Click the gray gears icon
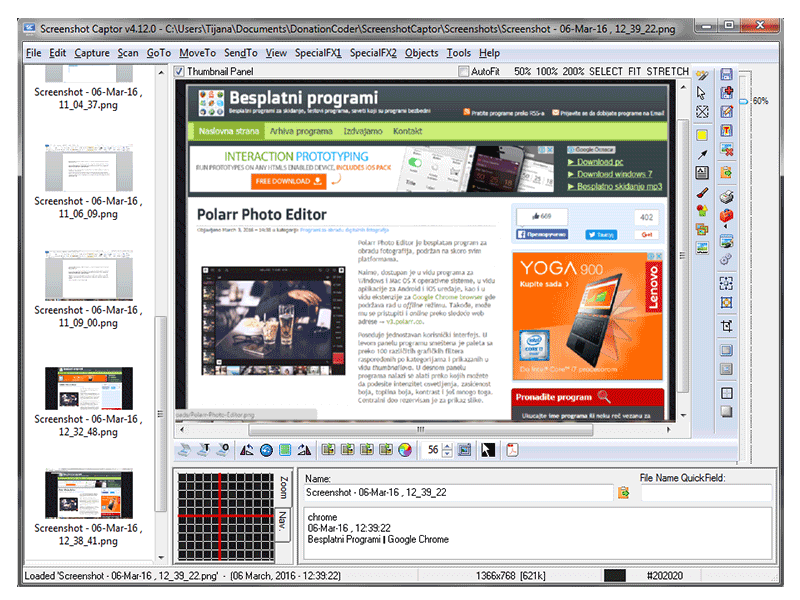800x600 pixels. (727, 259)
